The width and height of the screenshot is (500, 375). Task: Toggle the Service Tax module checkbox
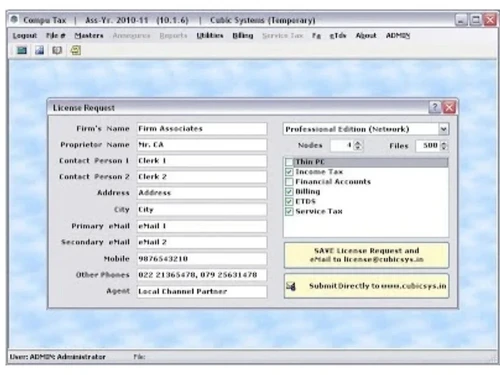(x=289, y=211)
